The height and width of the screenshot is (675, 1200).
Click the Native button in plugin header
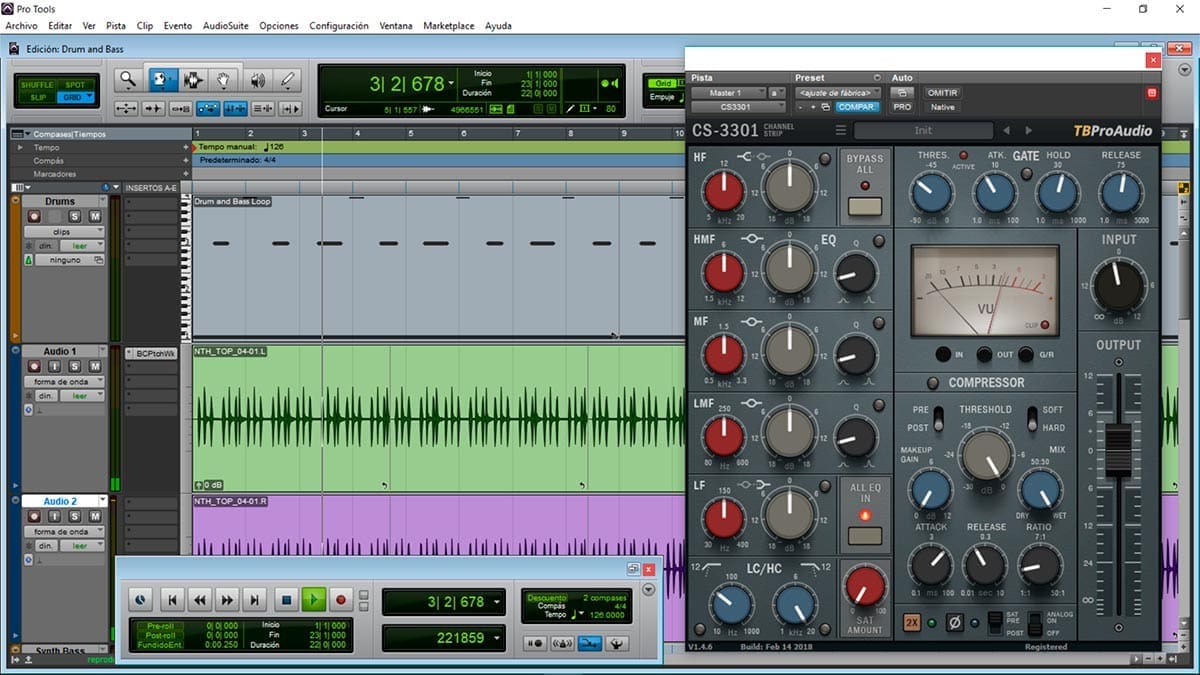coord(942,107)
